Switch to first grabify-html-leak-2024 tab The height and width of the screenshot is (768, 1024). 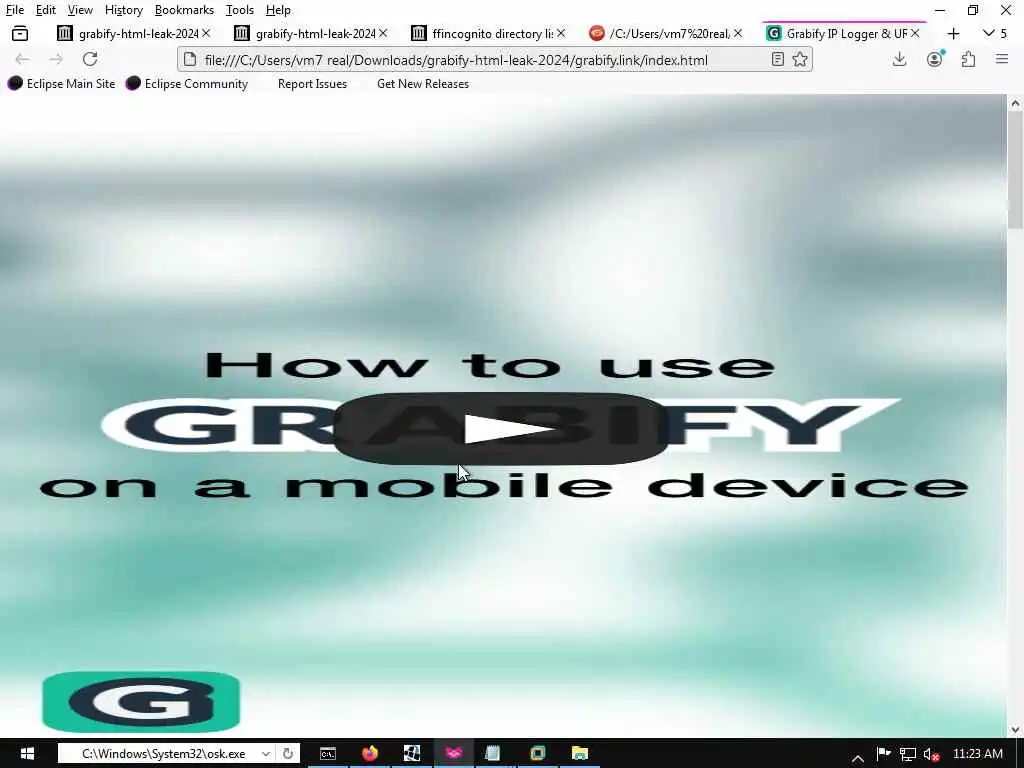pos(134,33)
